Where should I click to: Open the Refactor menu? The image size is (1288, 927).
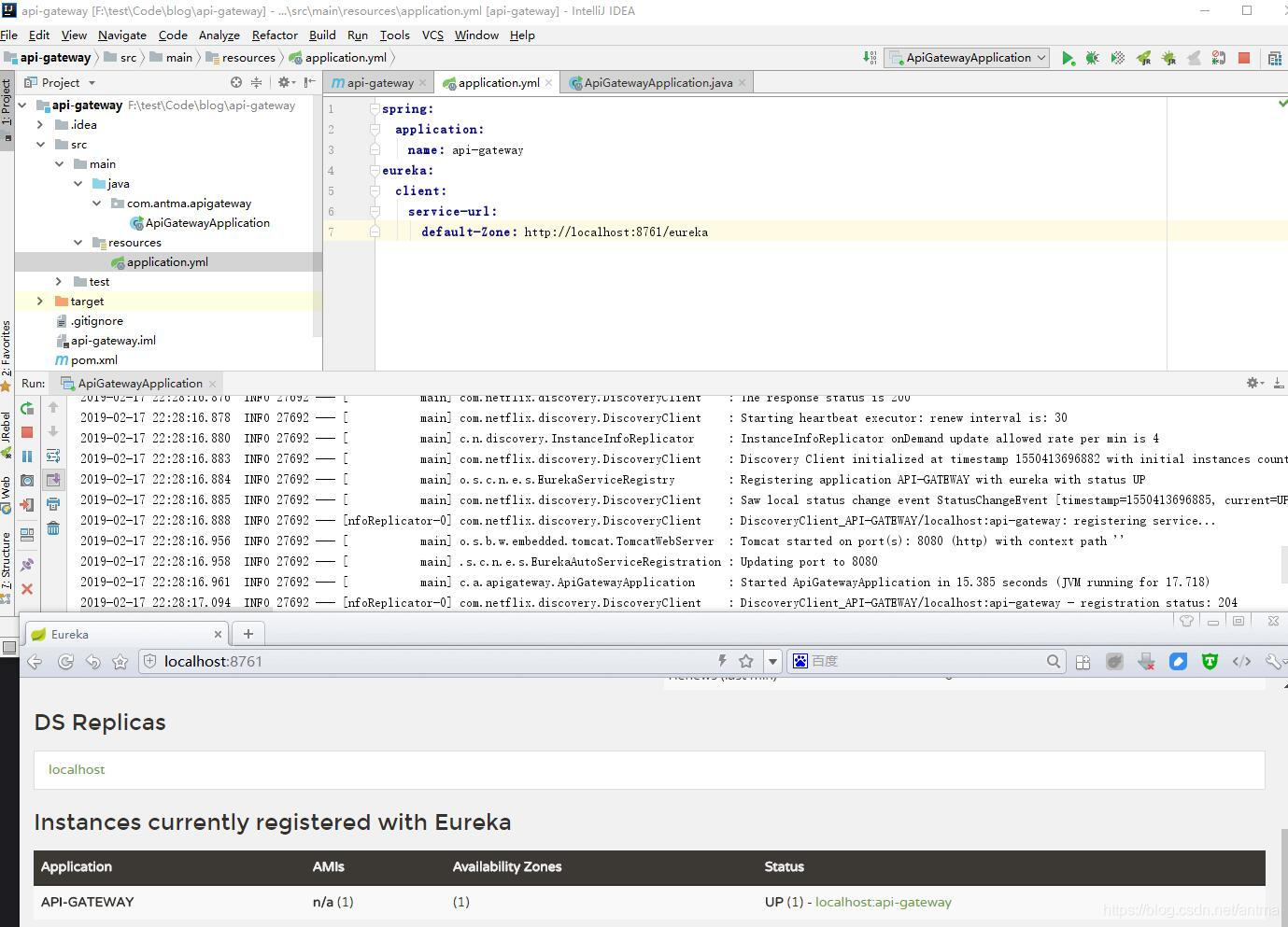click(275, 35)
